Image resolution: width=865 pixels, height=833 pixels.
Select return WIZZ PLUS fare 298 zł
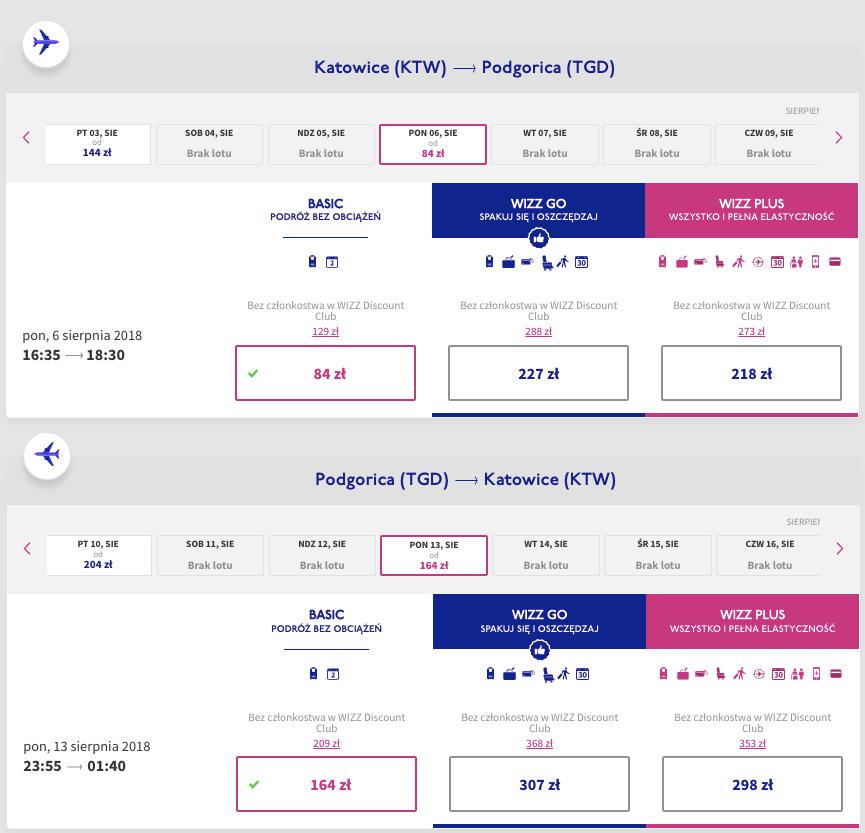click(752, 784)
